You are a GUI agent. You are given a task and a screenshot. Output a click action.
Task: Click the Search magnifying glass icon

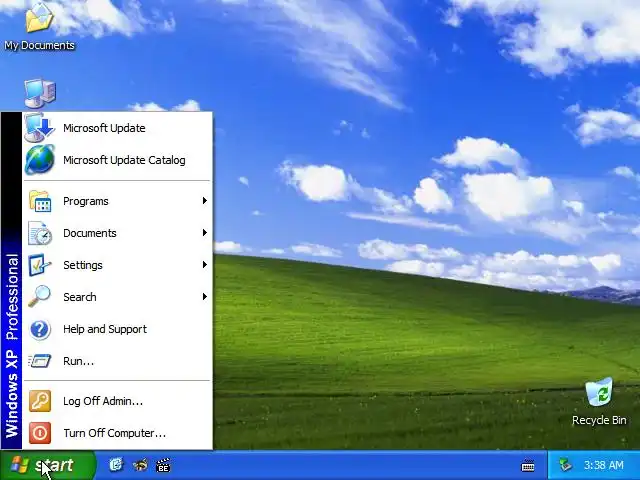click(40, 297)
